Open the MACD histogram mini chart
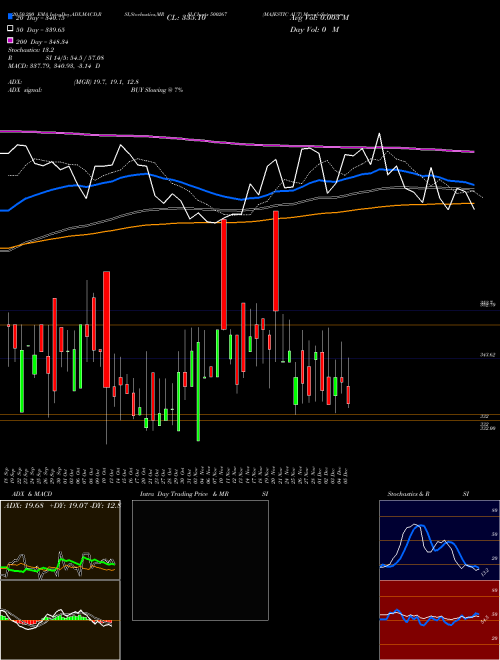 click(x=60, y=620)
